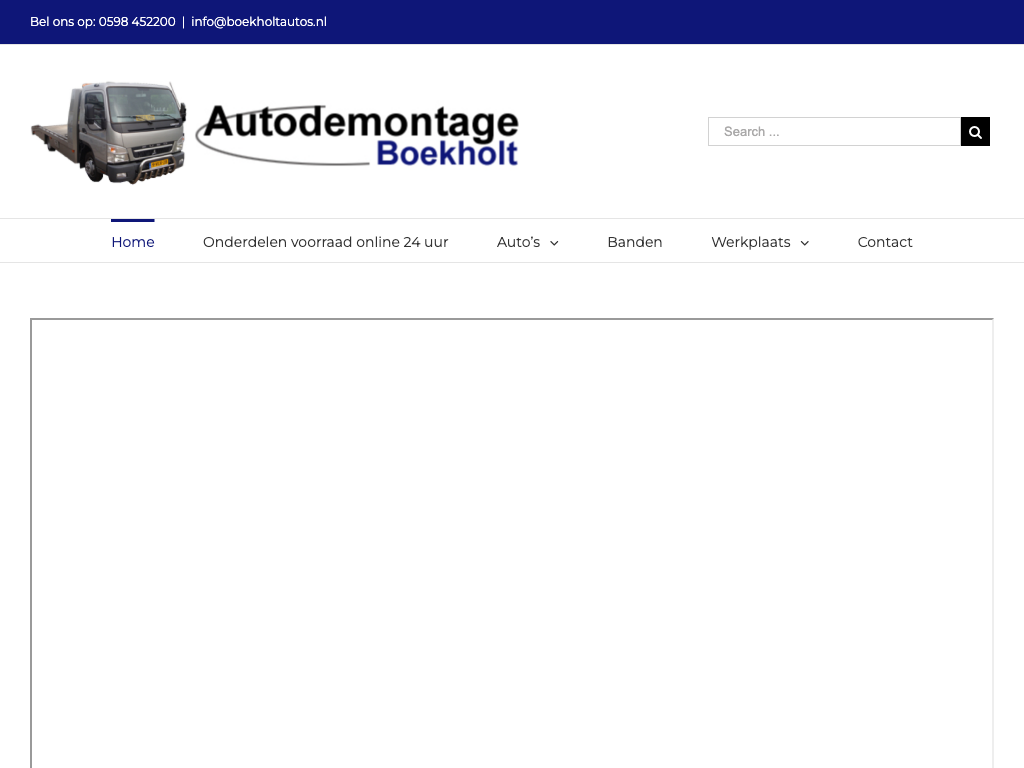Expand the Werkplaats submenu arrow
The width and height of the screenshot is (1024, 768).
pyautogui.click(x=804, y=243)
